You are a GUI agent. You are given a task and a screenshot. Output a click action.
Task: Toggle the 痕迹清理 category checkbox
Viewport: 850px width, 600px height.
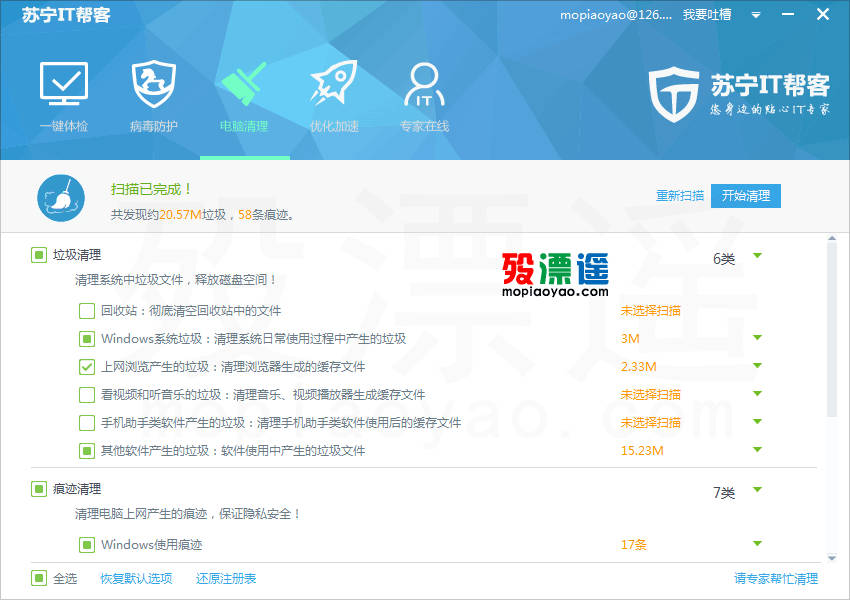tap(39, 489)
